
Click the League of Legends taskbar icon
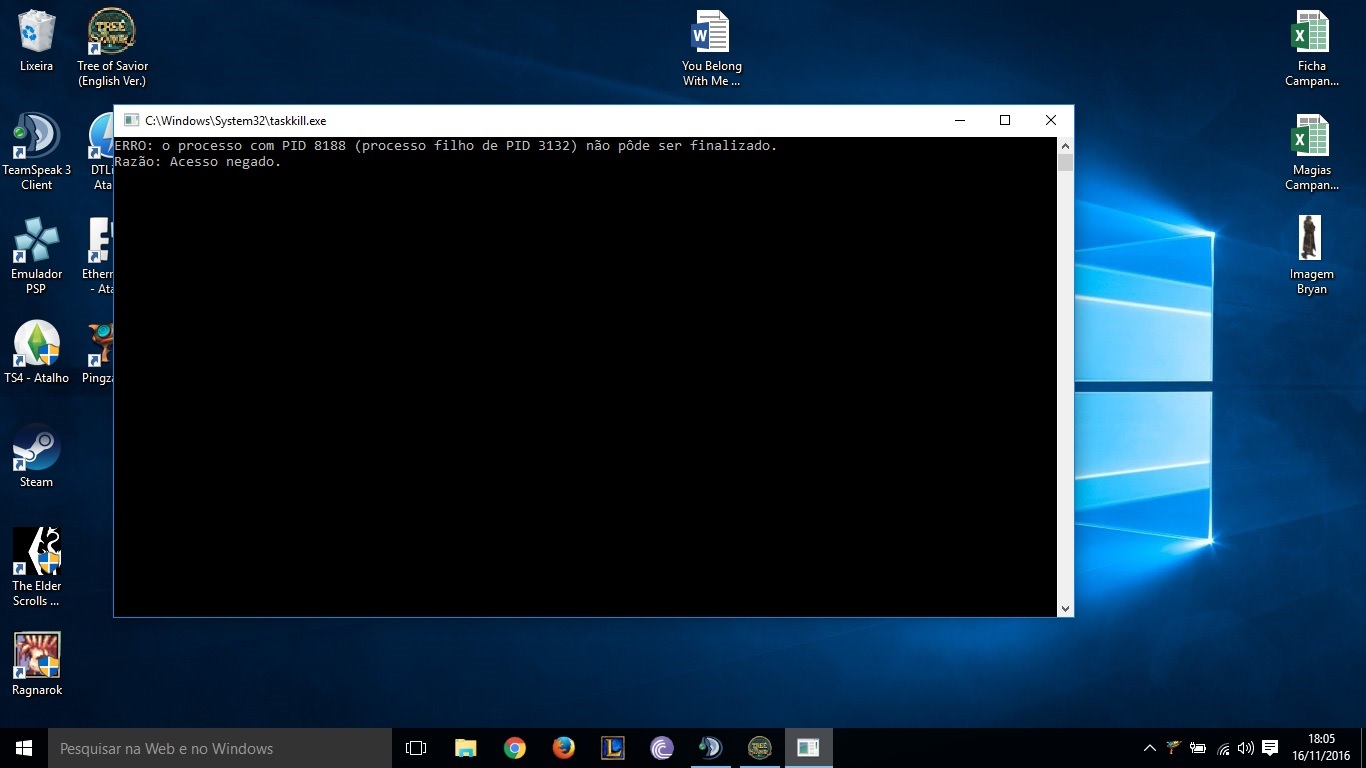(x=613, y=748)
